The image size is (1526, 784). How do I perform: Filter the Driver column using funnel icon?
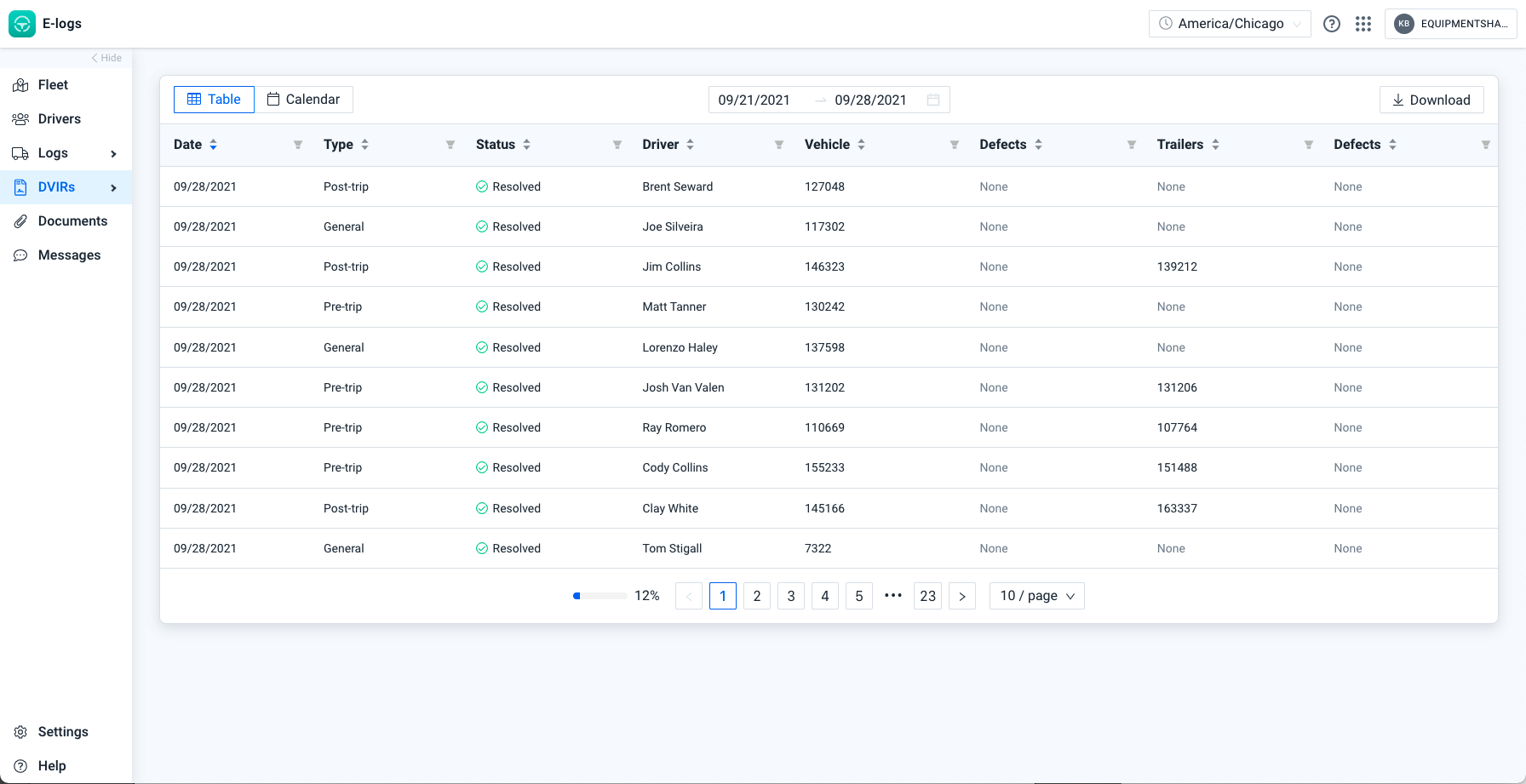pos(779,145)
